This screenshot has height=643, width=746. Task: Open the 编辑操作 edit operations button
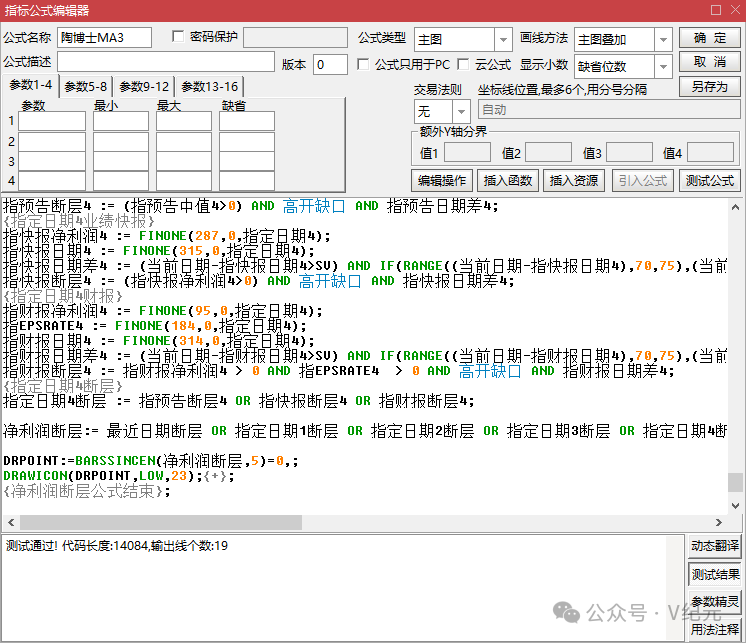tap(442, 181)
